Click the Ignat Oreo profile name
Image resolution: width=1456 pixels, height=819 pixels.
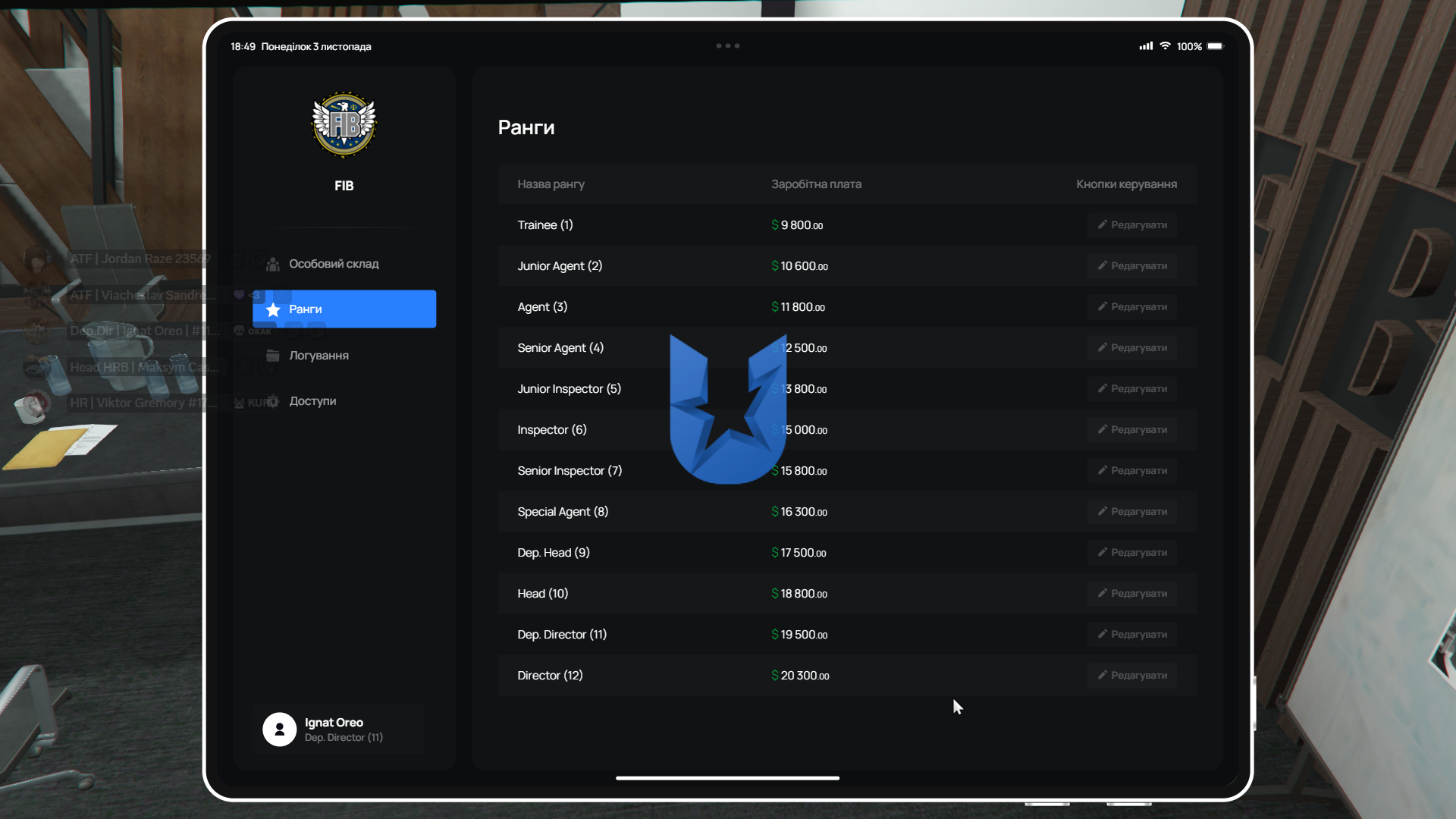click(334, 723)
